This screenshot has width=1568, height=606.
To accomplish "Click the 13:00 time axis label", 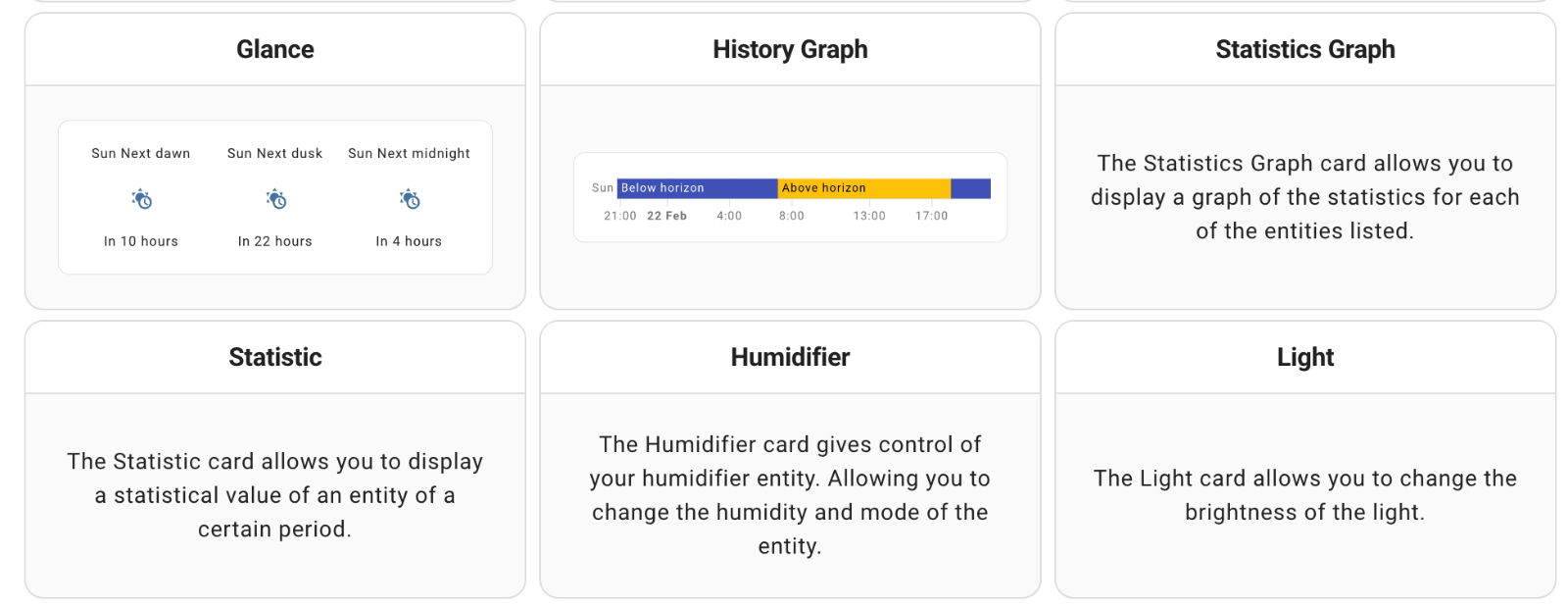I will tap(869, 216).
